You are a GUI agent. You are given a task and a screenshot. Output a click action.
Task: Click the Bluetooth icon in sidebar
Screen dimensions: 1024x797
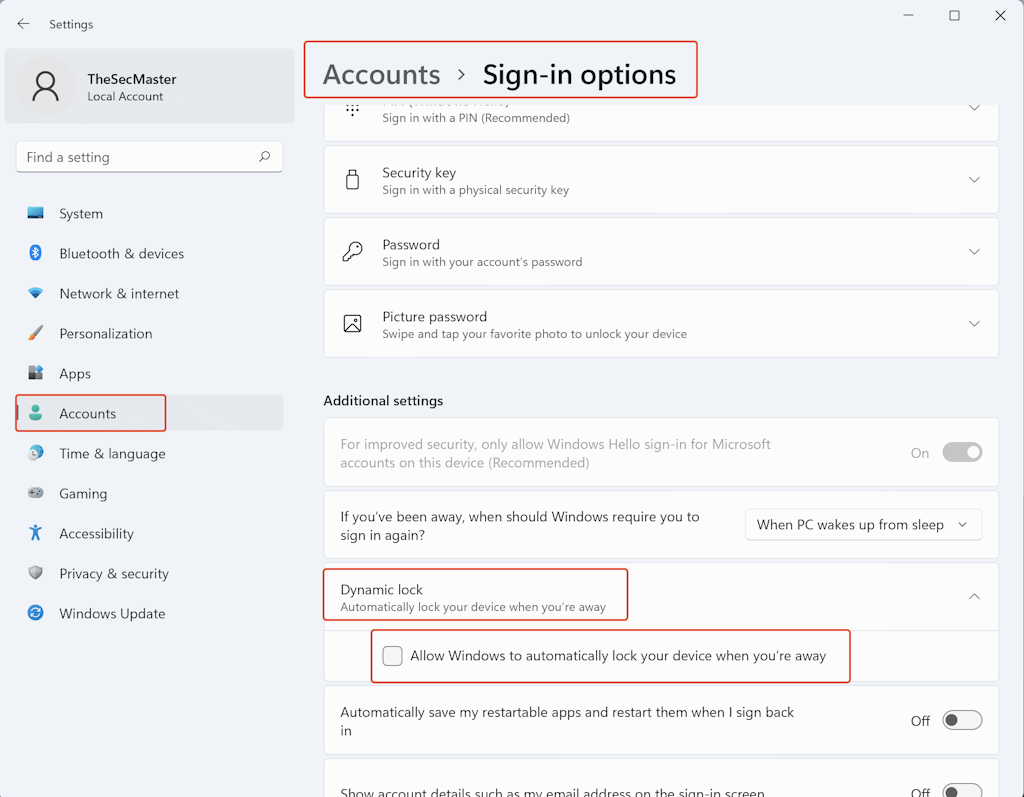click(x=35, y=253)
